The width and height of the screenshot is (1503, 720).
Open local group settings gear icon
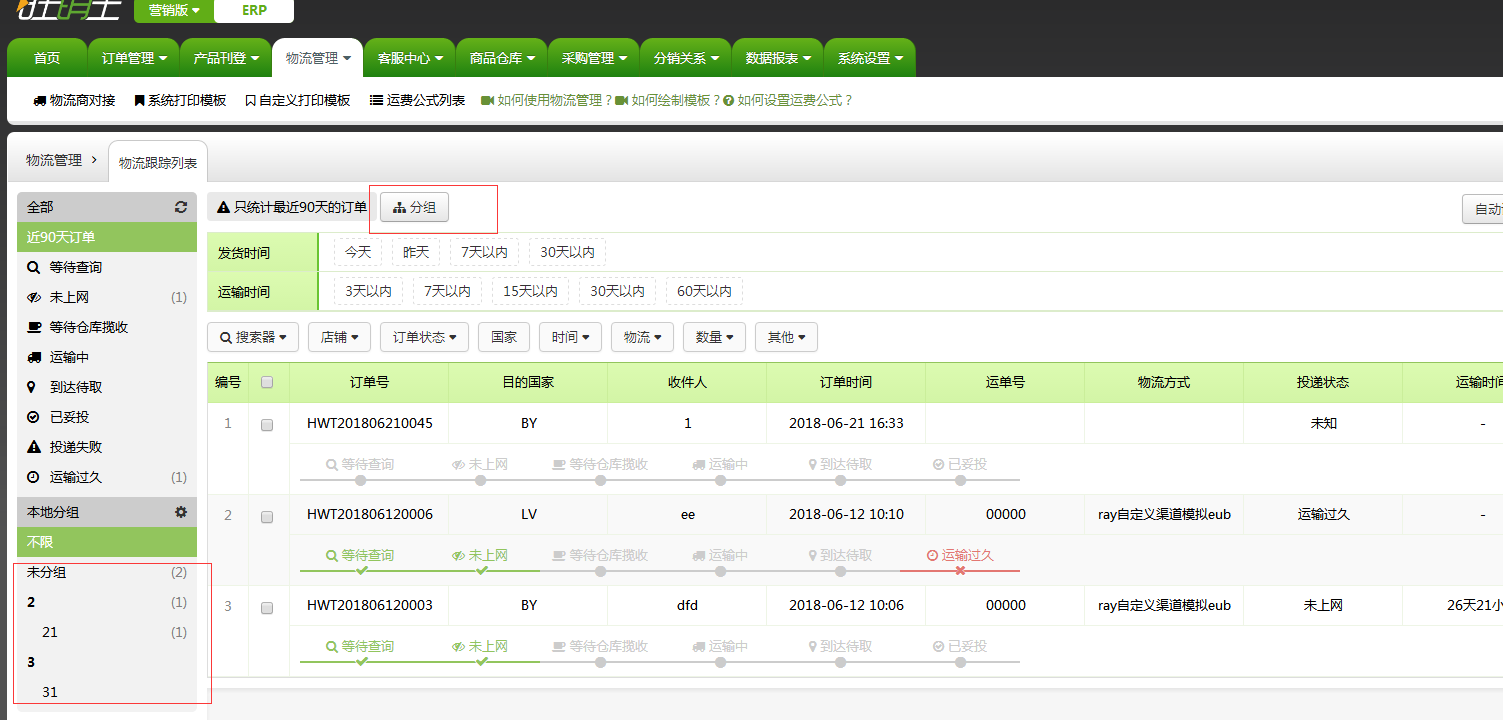pos(181,512)
